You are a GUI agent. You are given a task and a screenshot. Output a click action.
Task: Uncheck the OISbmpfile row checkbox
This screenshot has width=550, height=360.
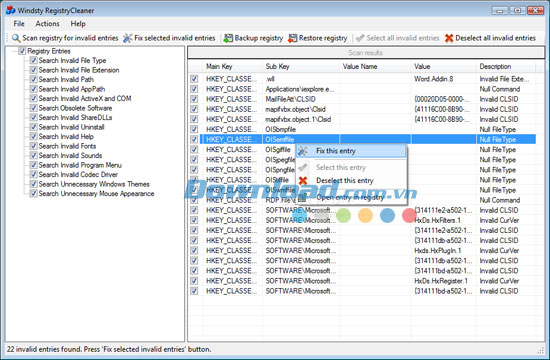pyautogui.click(x=194, y=129)
